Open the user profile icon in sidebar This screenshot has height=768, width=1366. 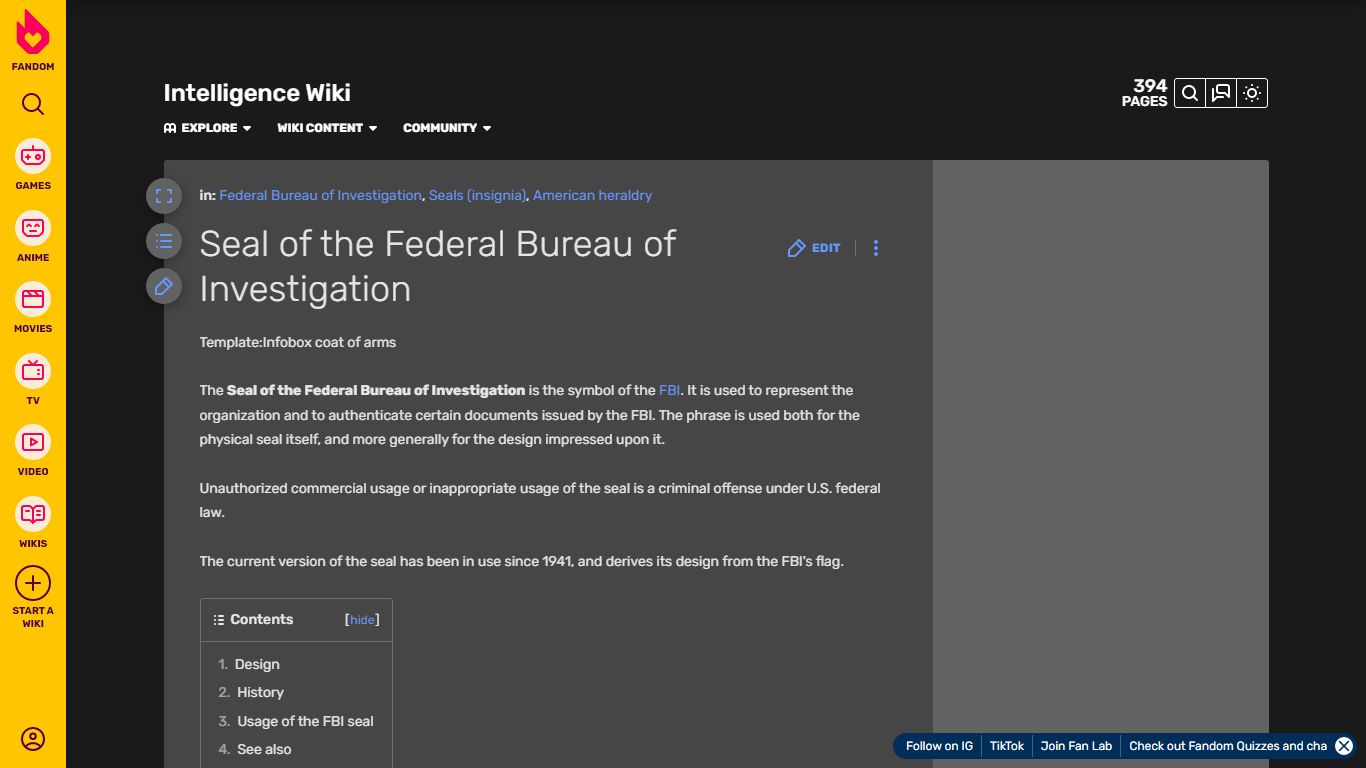(x=33, y=740)
